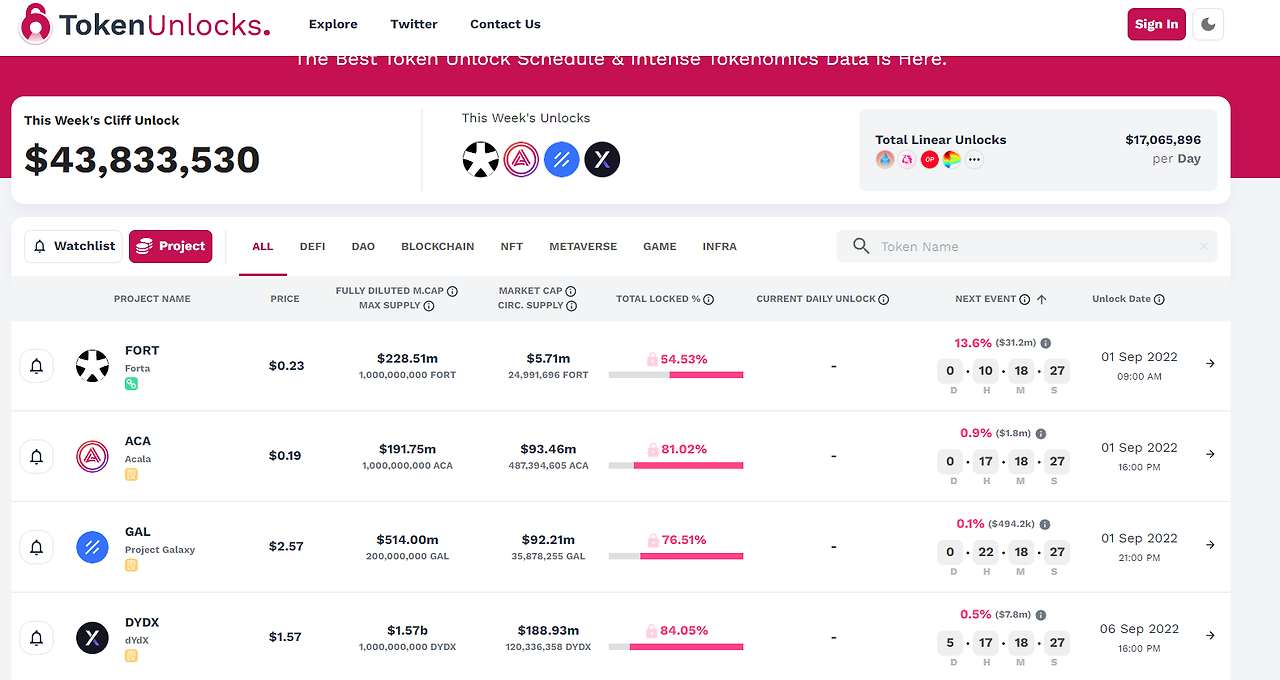
Task: Click dYdX icon in This Week's Unlocks
Action: [602, 159]
